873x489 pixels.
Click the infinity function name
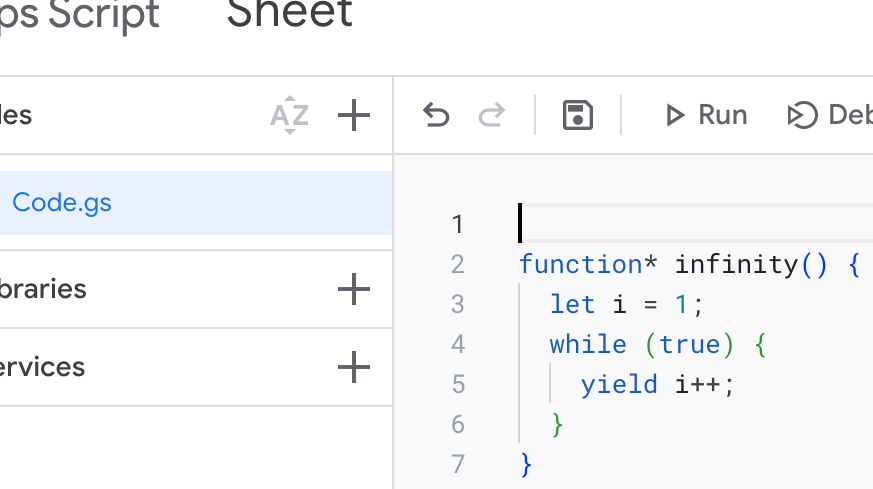tap(736, 265)
